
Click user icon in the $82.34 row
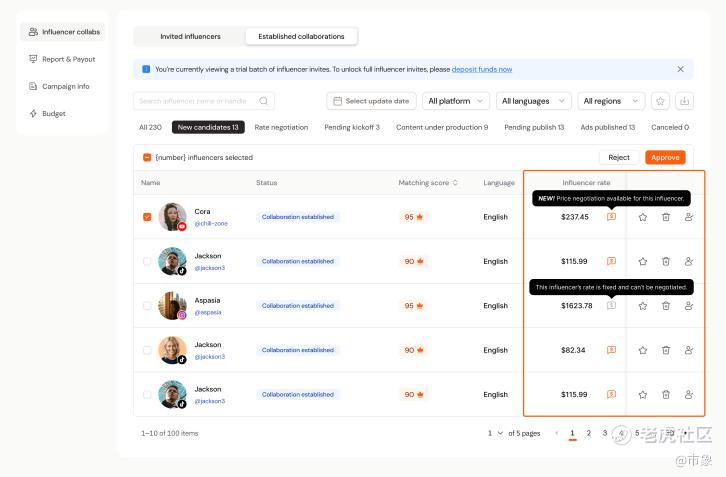pyautogui.click(x=689, y=350)
